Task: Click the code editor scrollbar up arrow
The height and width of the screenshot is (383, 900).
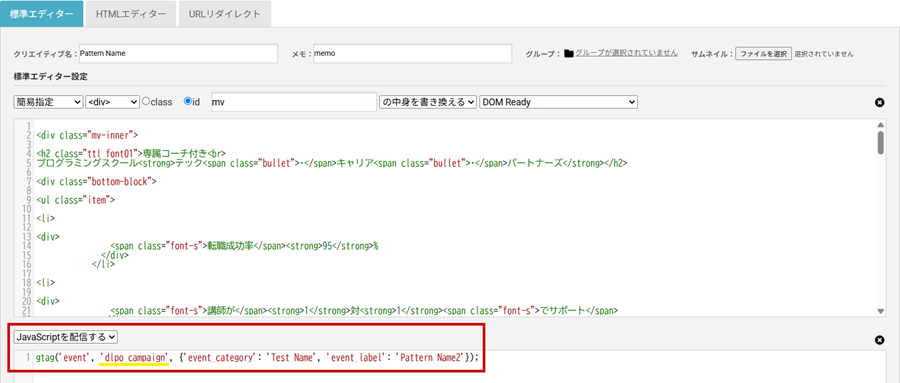Action: click(881, 125)
